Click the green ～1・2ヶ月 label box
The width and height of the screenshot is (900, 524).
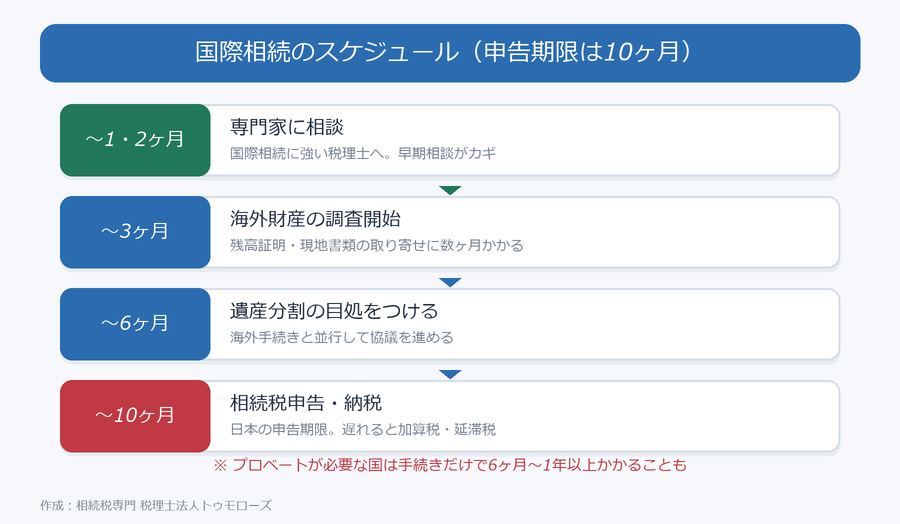coord(135,140)
